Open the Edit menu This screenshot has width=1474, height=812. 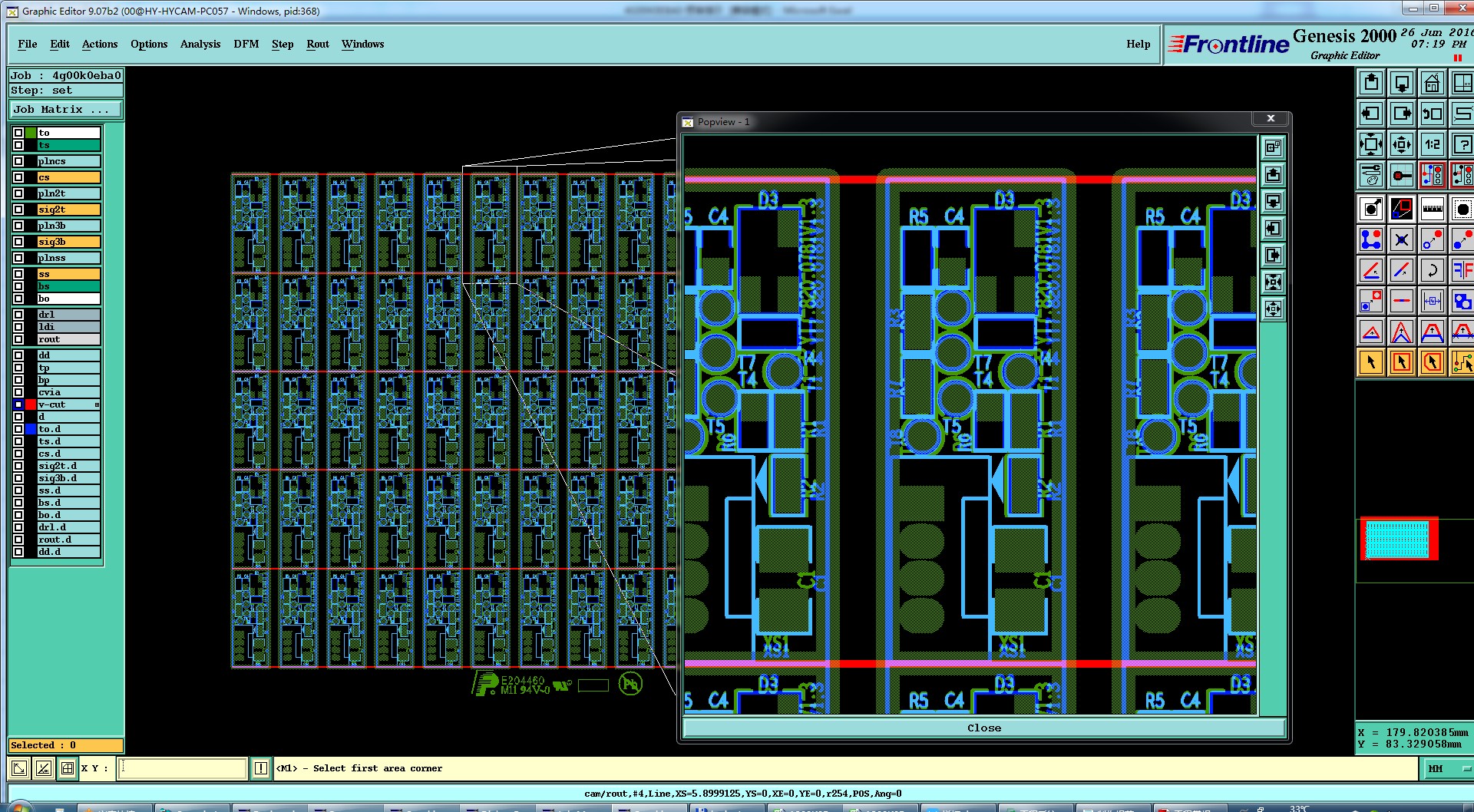(x=60, y=44)
